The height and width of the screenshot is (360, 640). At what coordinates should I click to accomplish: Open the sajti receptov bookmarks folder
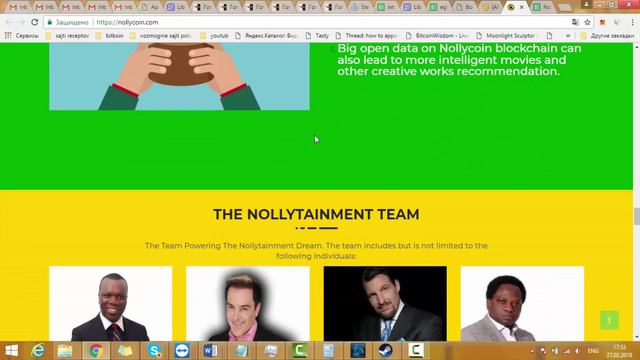point(67,36)
